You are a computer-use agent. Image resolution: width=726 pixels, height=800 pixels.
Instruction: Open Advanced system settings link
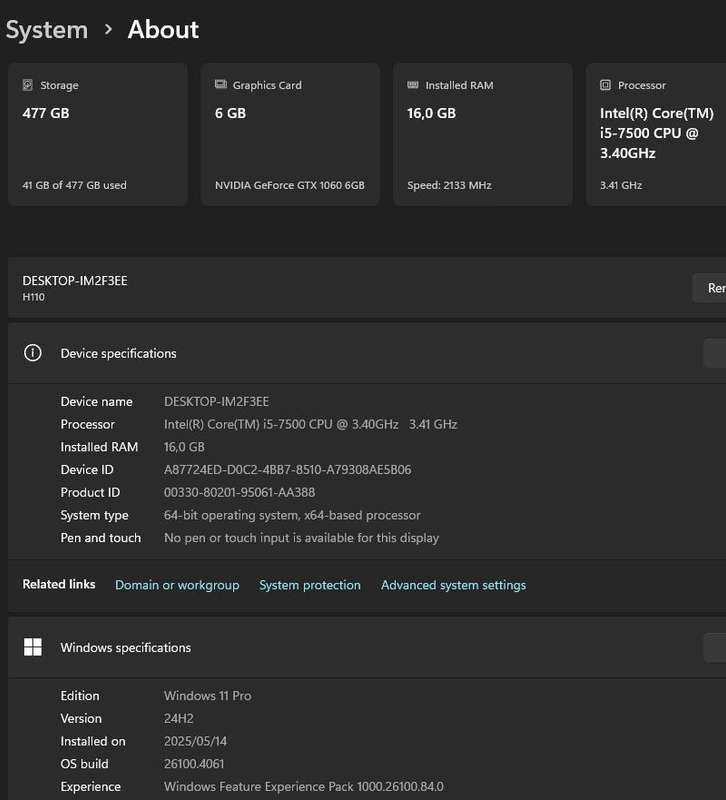[x=453, y=585]
